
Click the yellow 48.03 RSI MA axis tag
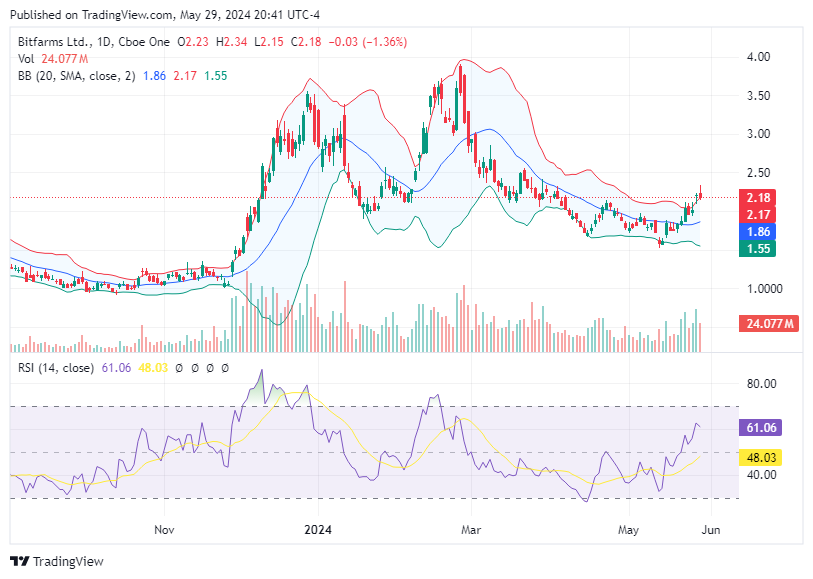[x=761, y=458]
